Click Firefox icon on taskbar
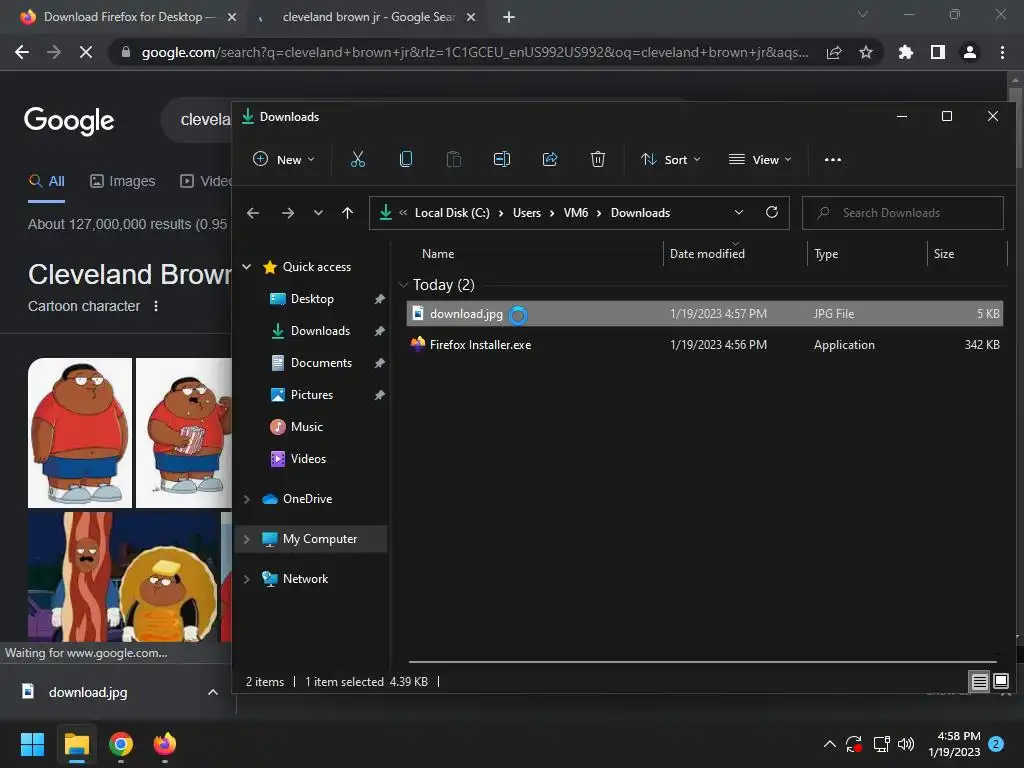The image size is (1024, 768). coord(165,744)
